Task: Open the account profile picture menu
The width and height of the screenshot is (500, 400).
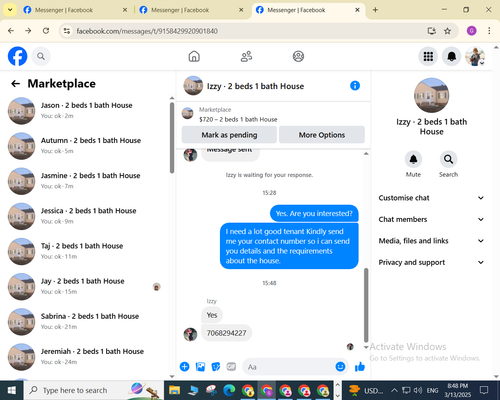Action: [x=475, y=56]
